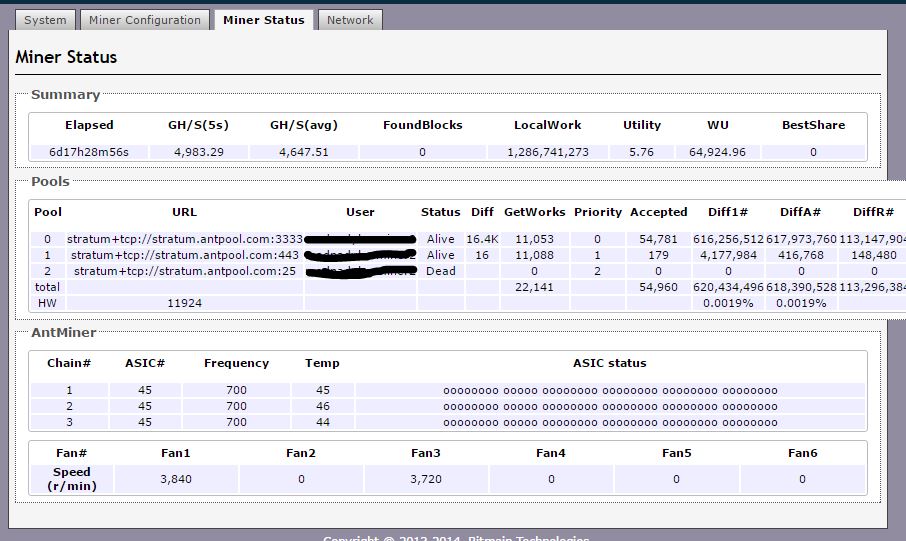Click the Elapsed value 6d17h28m56s
This screenshot has height=541, width=906.
click(89, 152)
